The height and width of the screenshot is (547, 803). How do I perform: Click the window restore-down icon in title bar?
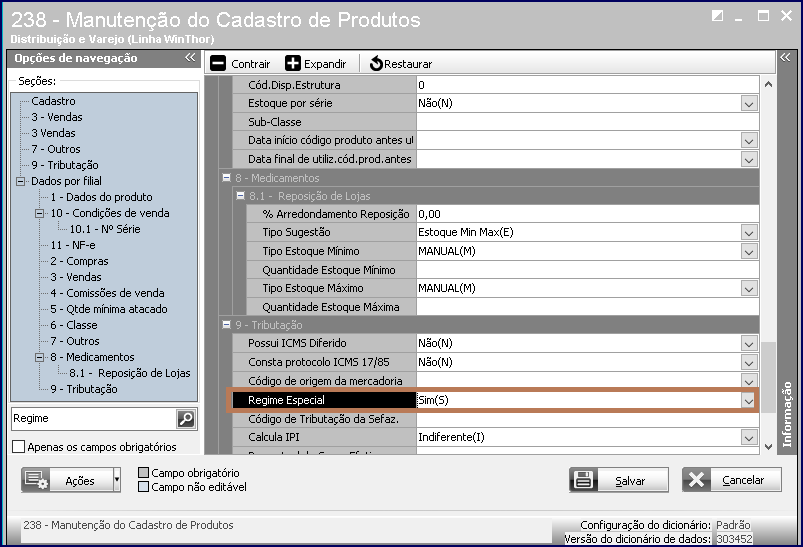tap(717, 16)
